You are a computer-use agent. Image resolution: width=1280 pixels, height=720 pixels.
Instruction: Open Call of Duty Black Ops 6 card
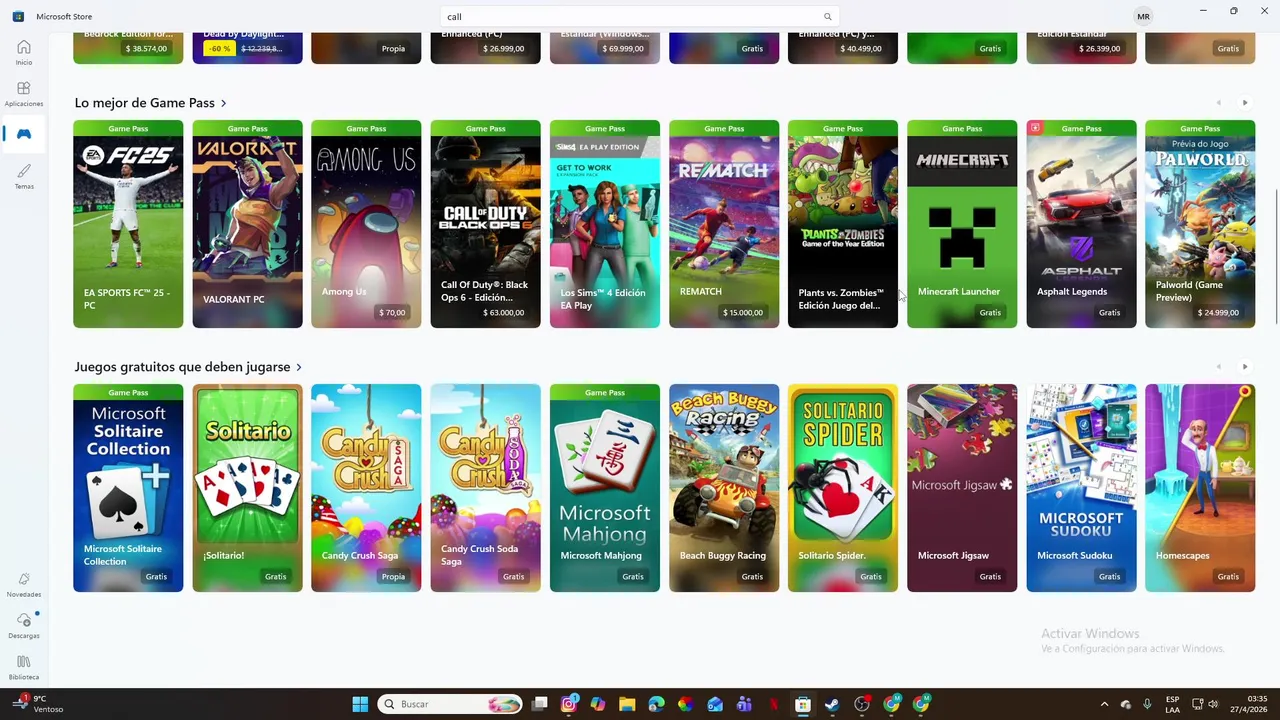(x=485, y=224)
